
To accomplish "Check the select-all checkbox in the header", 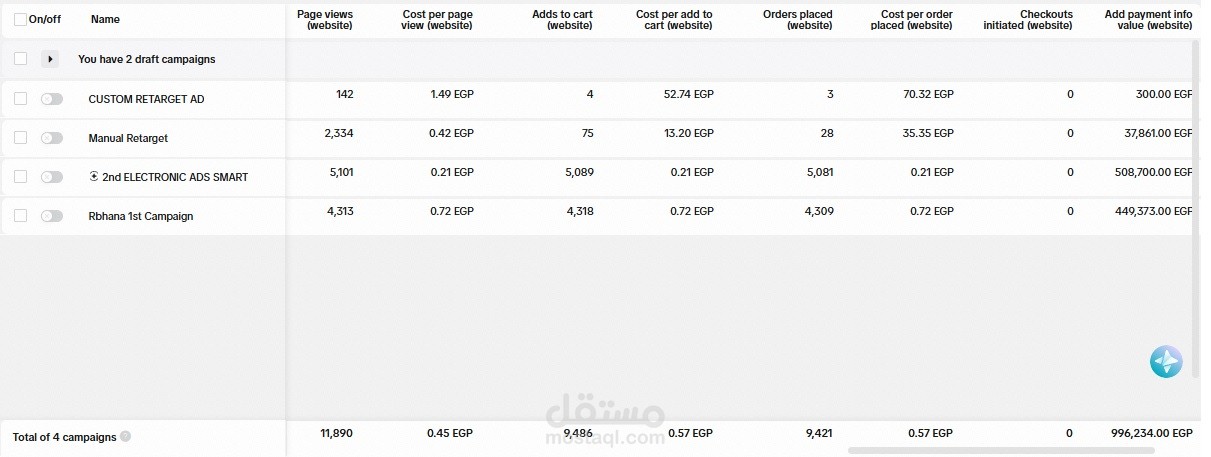I will pos(20,19).
